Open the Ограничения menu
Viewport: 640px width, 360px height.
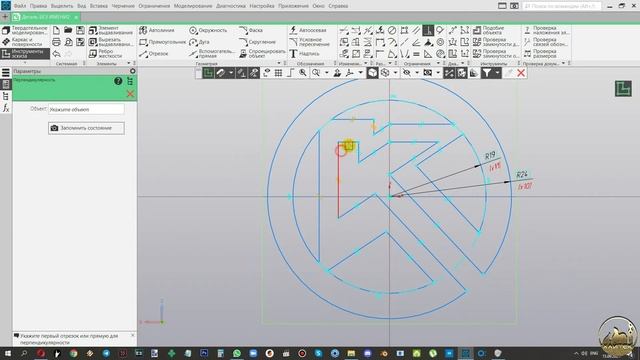[x=154, y=6]
